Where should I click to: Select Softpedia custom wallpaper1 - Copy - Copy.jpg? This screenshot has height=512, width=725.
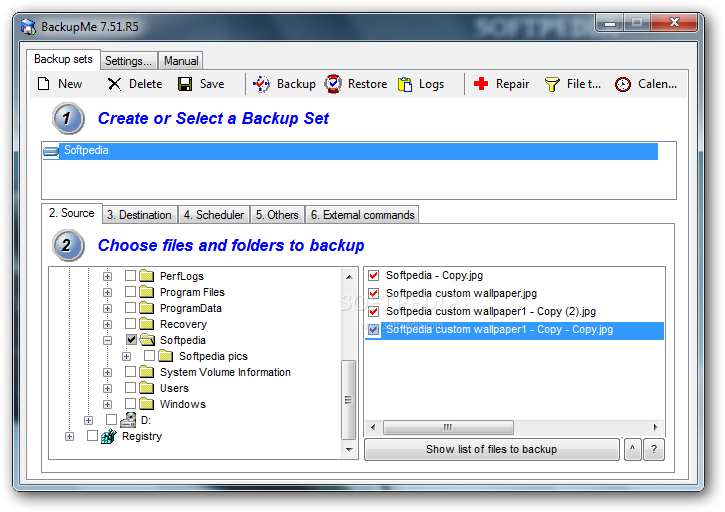click(515, 330)
